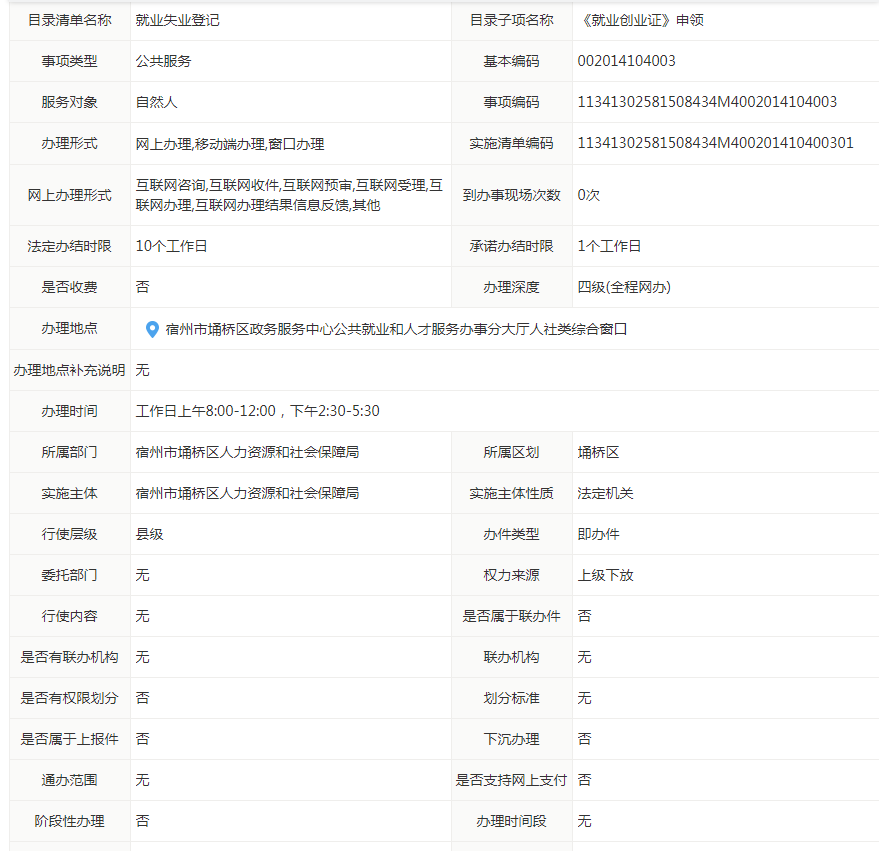Select the 法定机关 entity nature value
Image resolution: width=879 pixels, height=851 pixels.
(605, 493)
